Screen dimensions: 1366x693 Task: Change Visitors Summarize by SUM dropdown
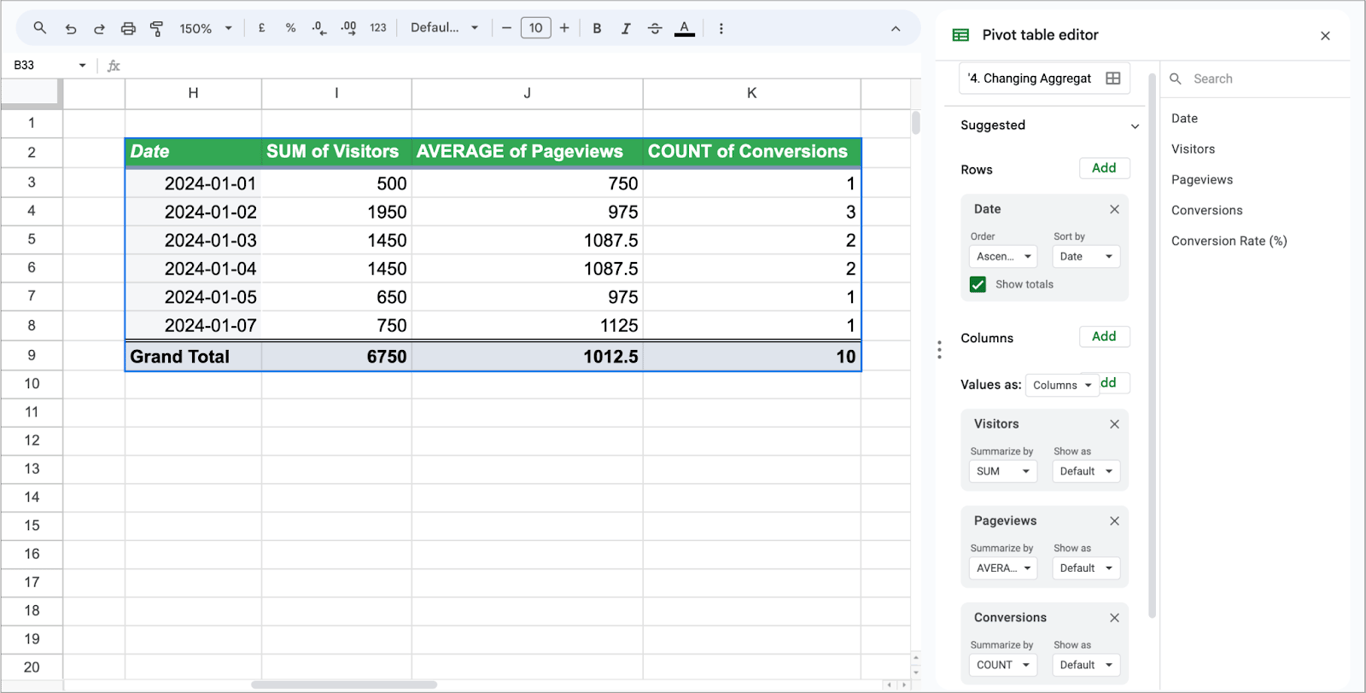pos(1002,471)
